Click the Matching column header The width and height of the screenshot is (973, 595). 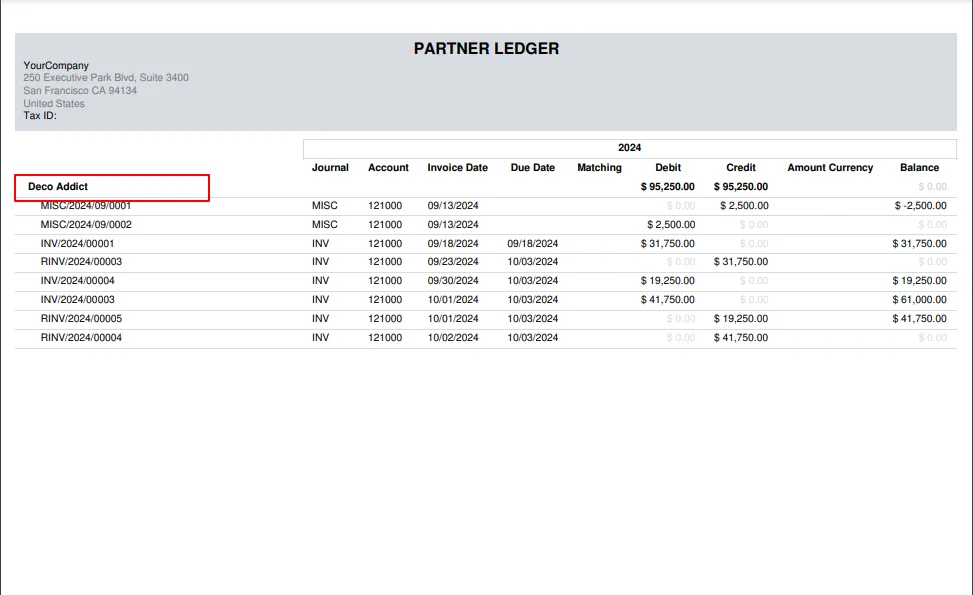click(599, 168)
